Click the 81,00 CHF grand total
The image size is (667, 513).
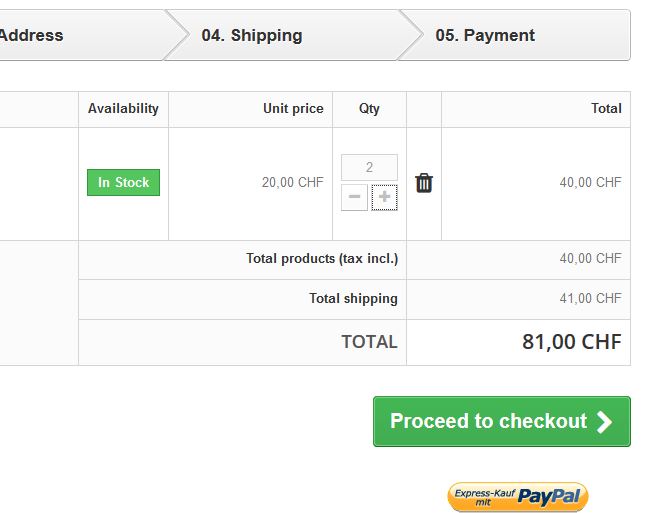coord(571,342)
